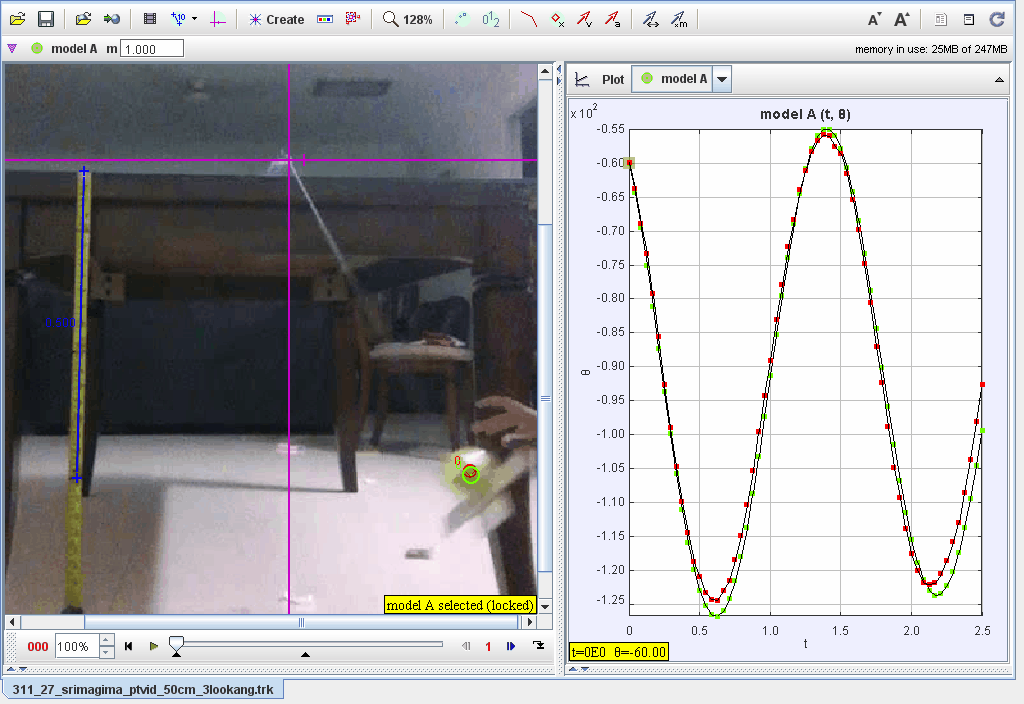This screenshot has width=1024, height=704.
Task: Reset video to first frame
Action: pyautogui.click(x=129, y=647)
